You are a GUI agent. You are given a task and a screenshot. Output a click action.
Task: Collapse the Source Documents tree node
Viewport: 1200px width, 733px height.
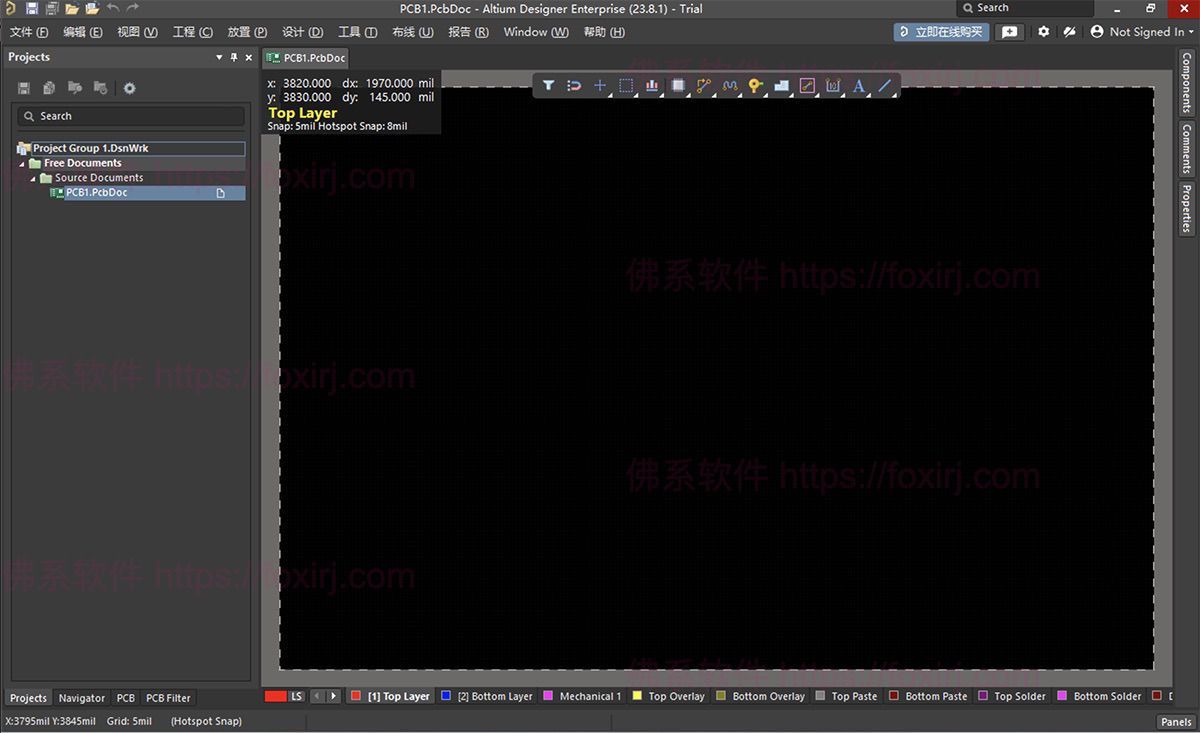tap(33, 177)
